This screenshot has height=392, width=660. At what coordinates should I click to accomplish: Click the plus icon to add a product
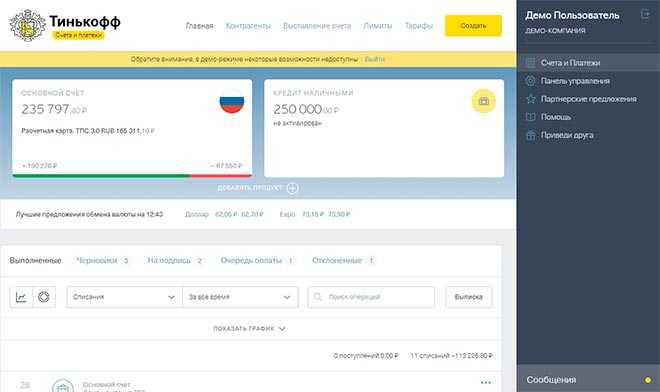293,188
